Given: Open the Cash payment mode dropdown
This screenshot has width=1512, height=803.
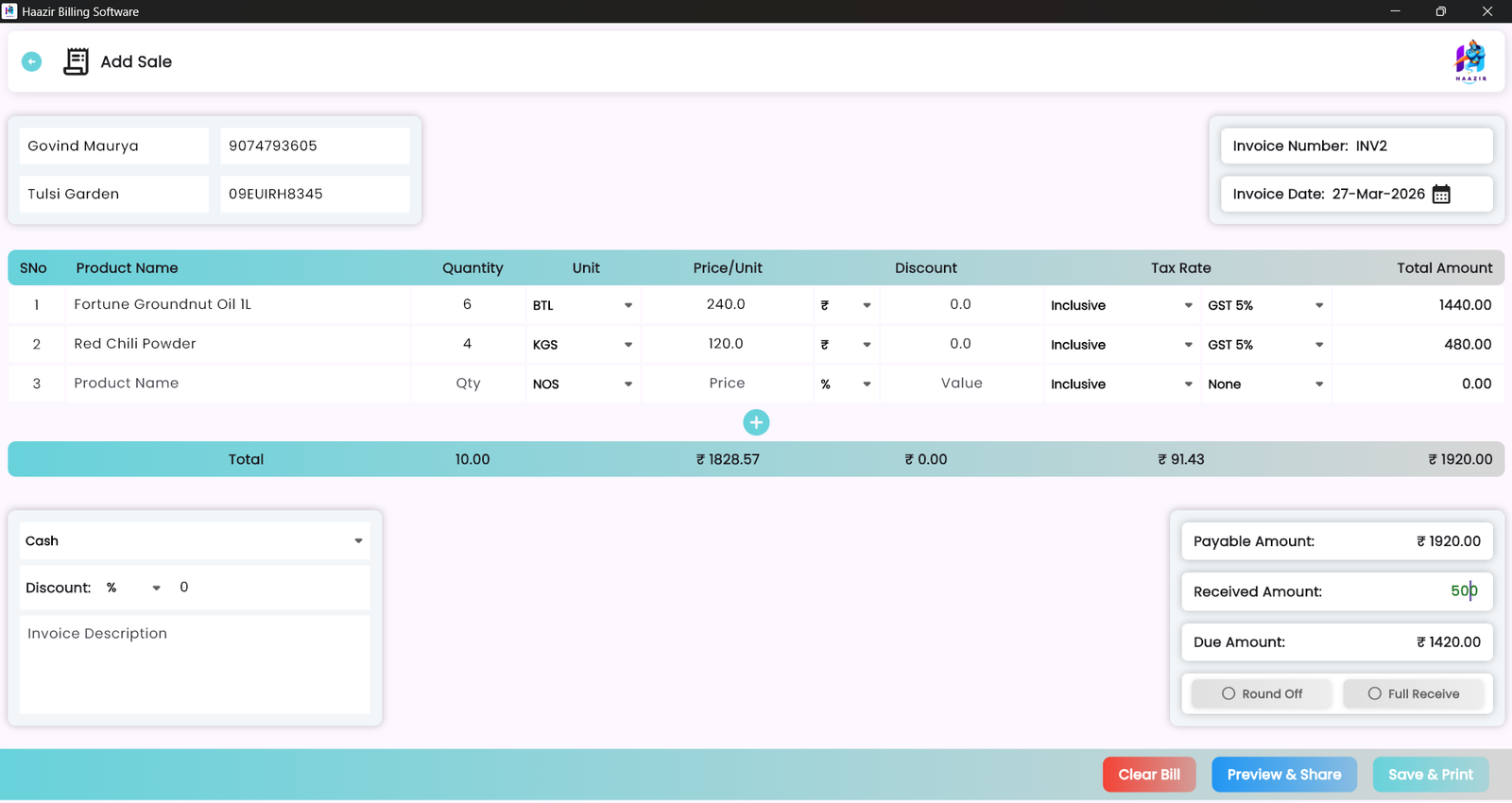Looking at the screenshot, I should pyautogui.click(x=195, y=541).
